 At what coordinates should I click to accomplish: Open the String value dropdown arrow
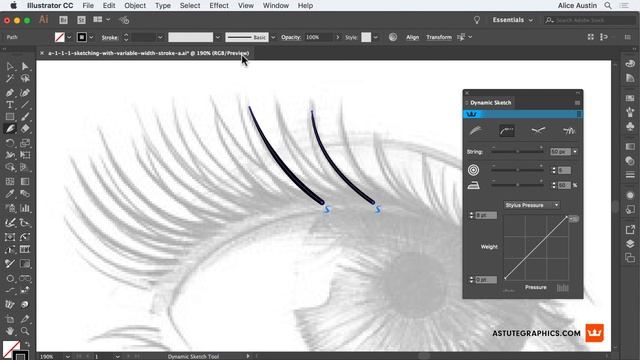point(575,151)
